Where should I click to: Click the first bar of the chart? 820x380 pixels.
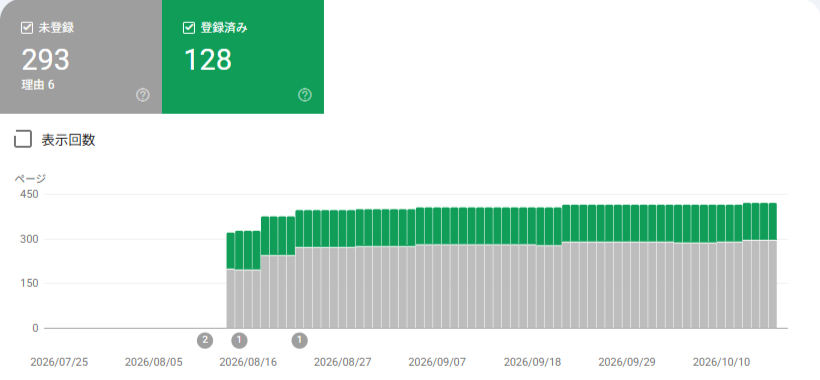click(x=230, y=281)
